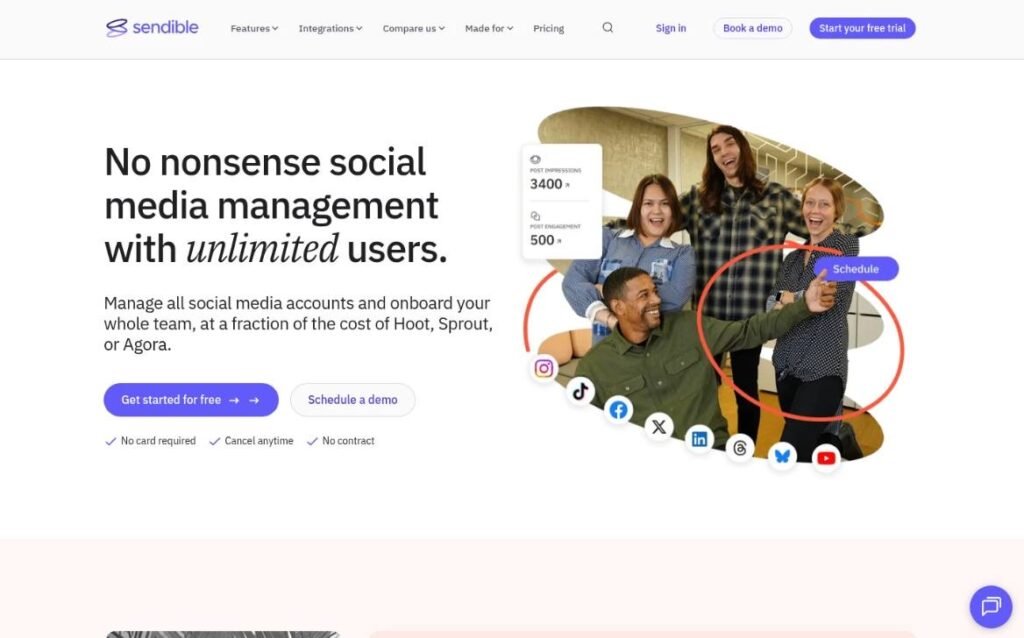
Task: Click the 'Cancel anytime' text
Action: 259,441
